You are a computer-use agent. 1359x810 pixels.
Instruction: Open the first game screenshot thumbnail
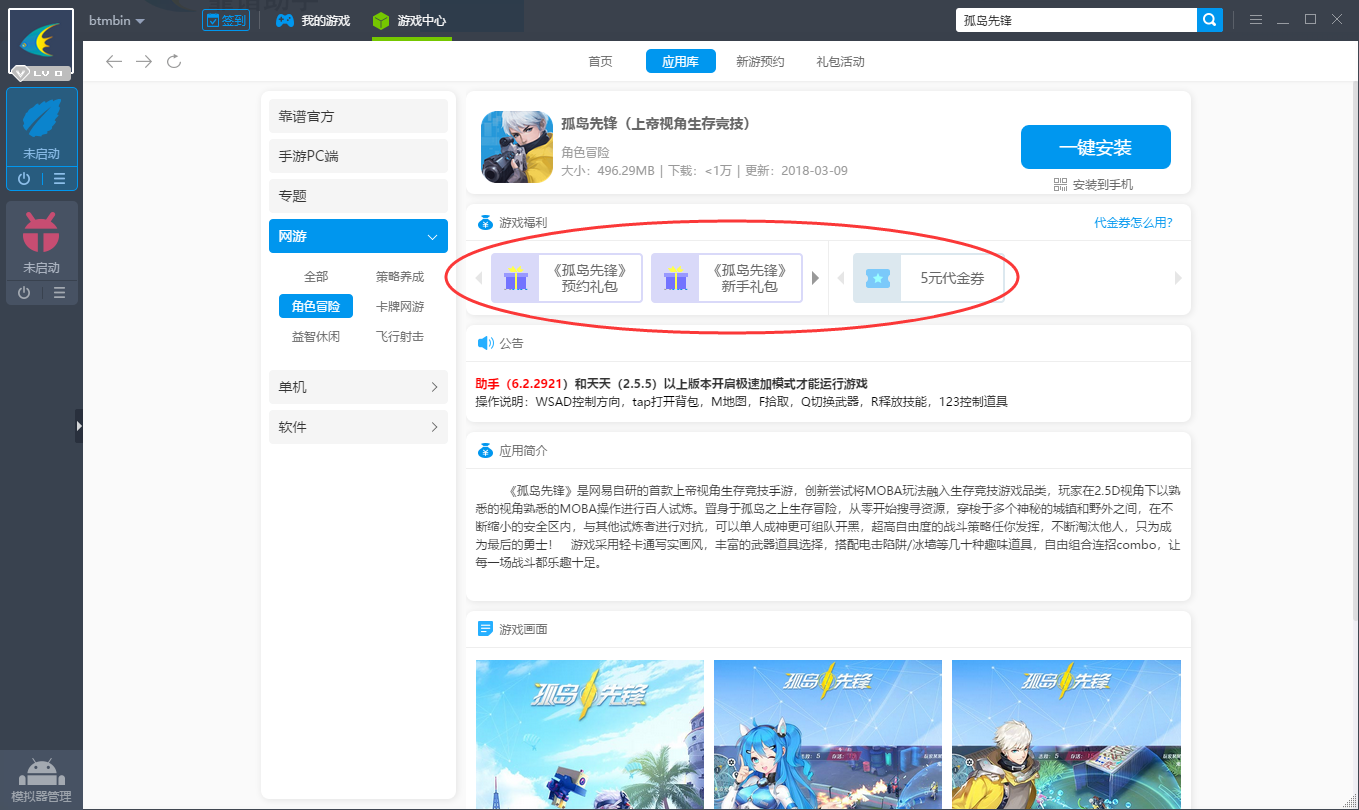(x=590, y=735)
